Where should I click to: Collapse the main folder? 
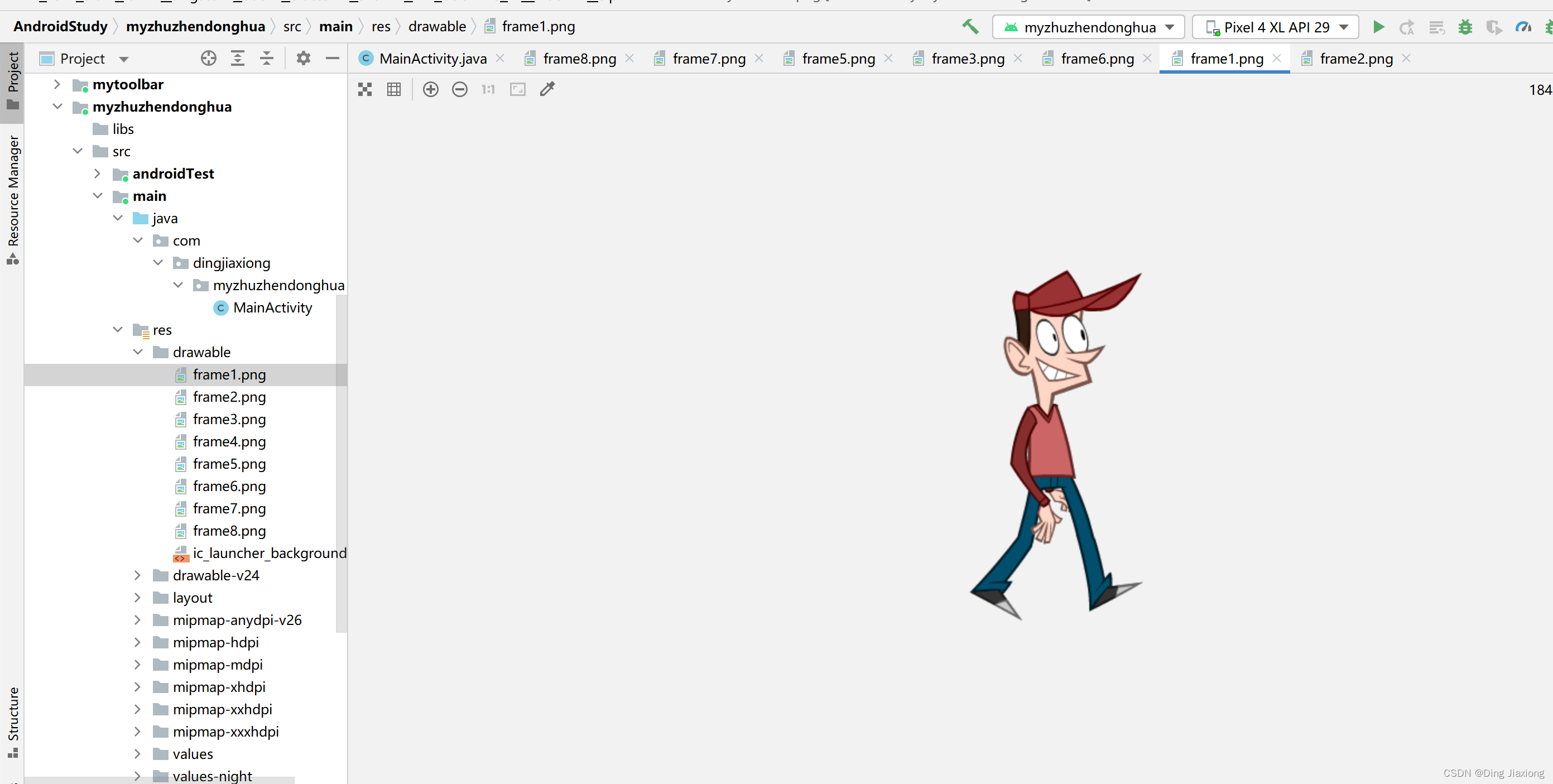click(x=98, y=196)
